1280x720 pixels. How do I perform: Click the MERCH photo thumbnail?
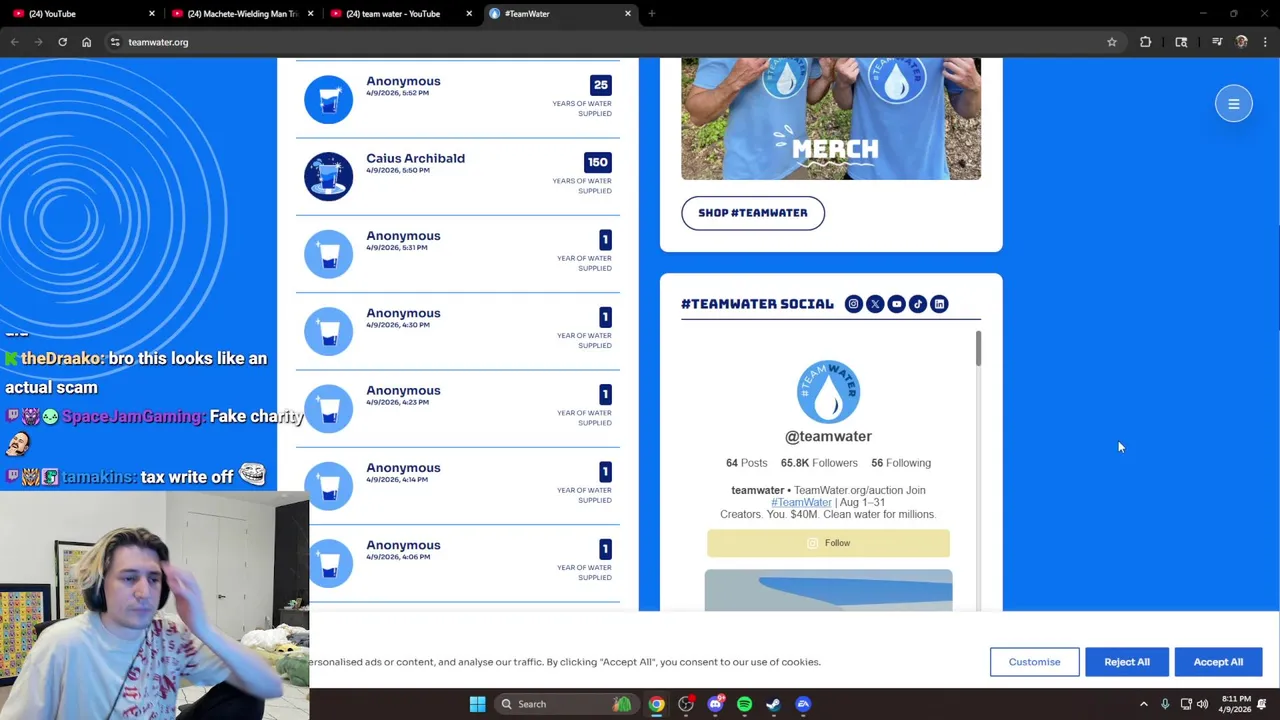pyautogui.click(x=831, y=118)
